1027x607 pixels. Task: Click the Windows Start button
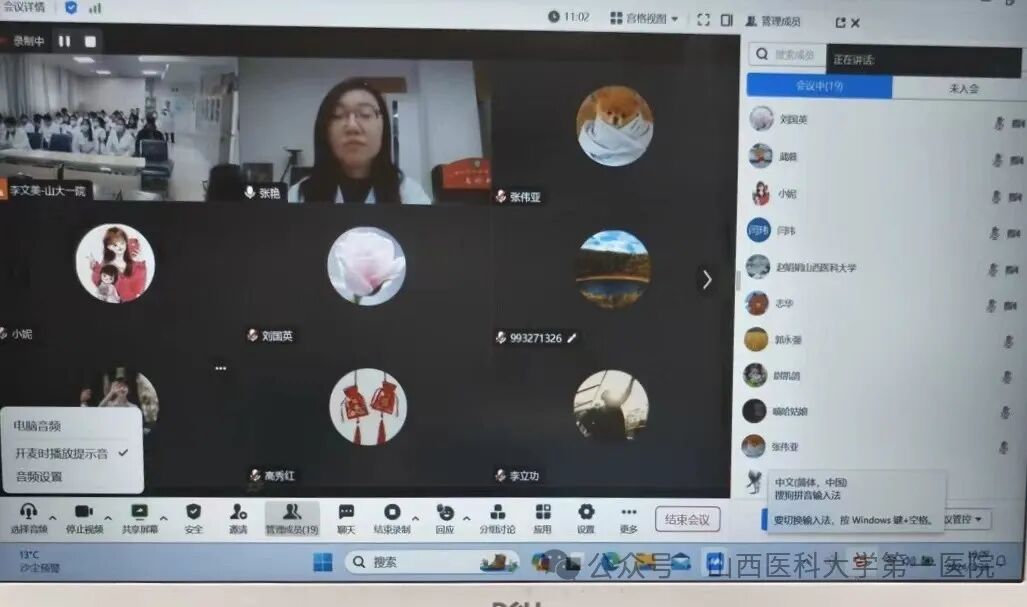click(323, 562)
